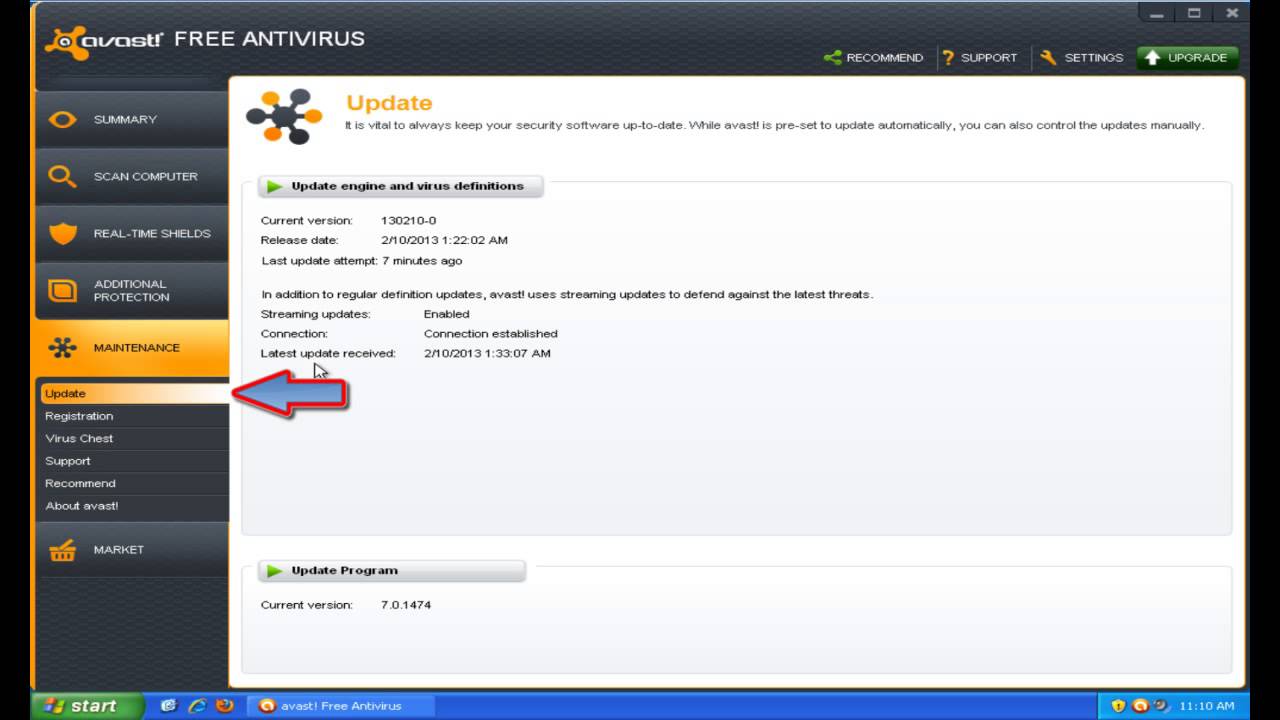Click the orange Update heading
The width and height of the screenshot is (1280, 720).
[x=389, y=103]
